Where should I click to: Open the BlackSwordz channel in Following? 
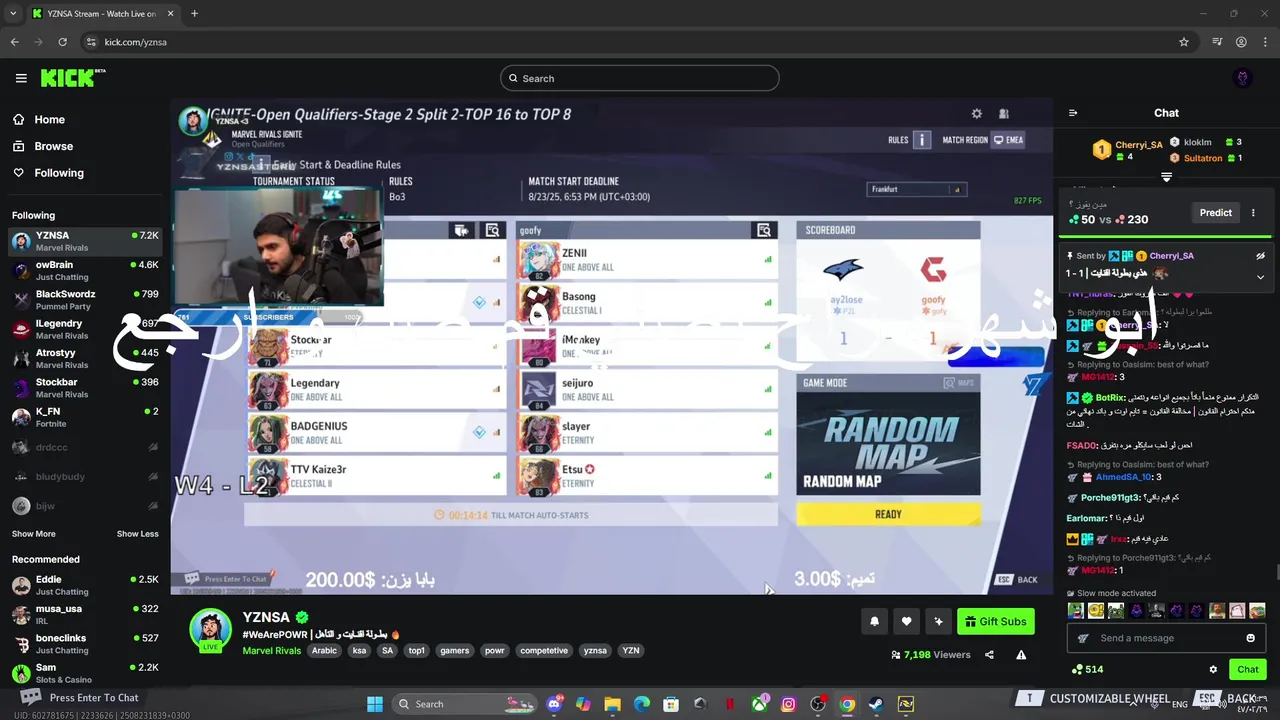[85, 300]
